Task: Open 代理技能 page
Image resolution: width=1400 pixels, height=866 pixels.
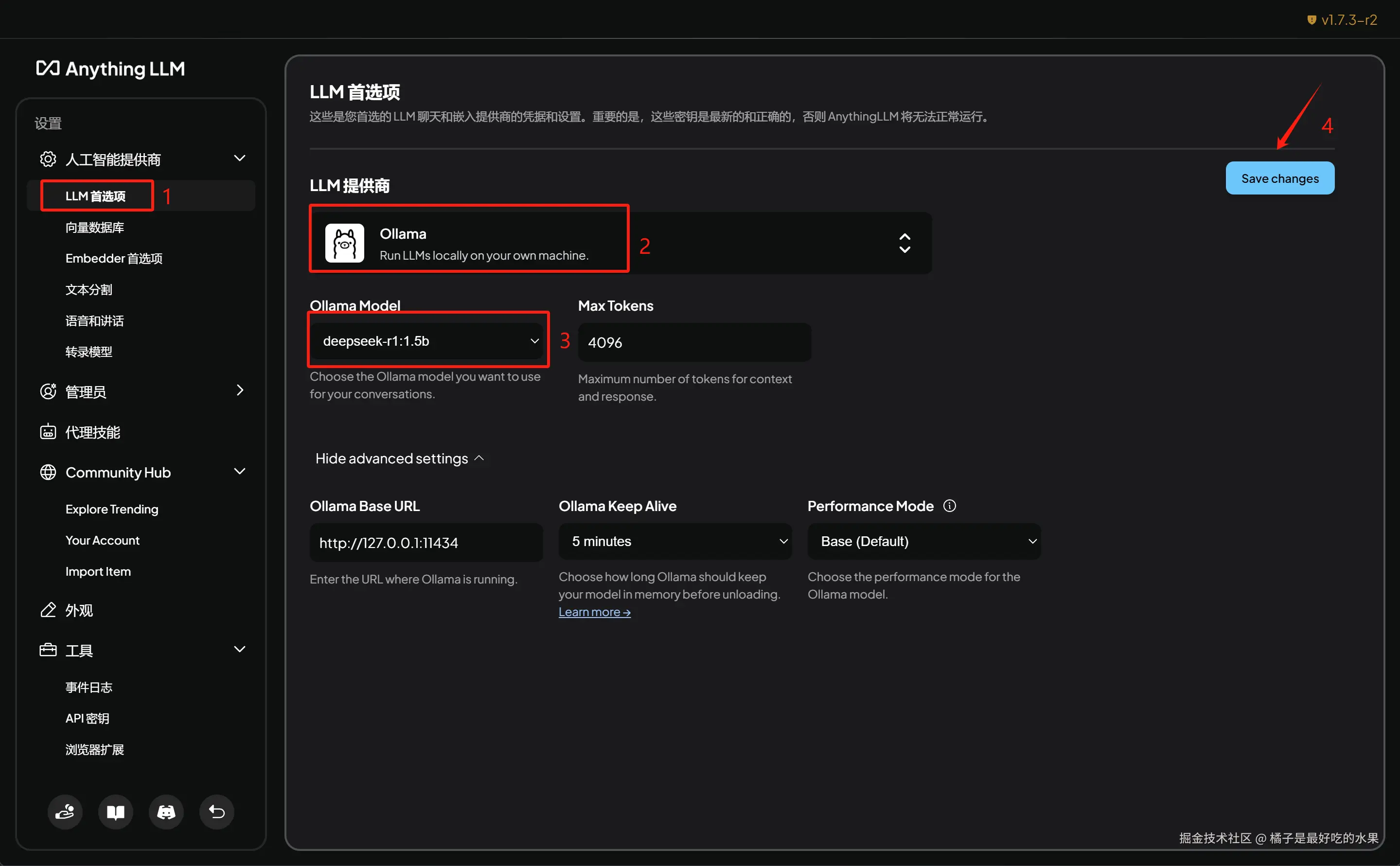Action: [93, 432]
